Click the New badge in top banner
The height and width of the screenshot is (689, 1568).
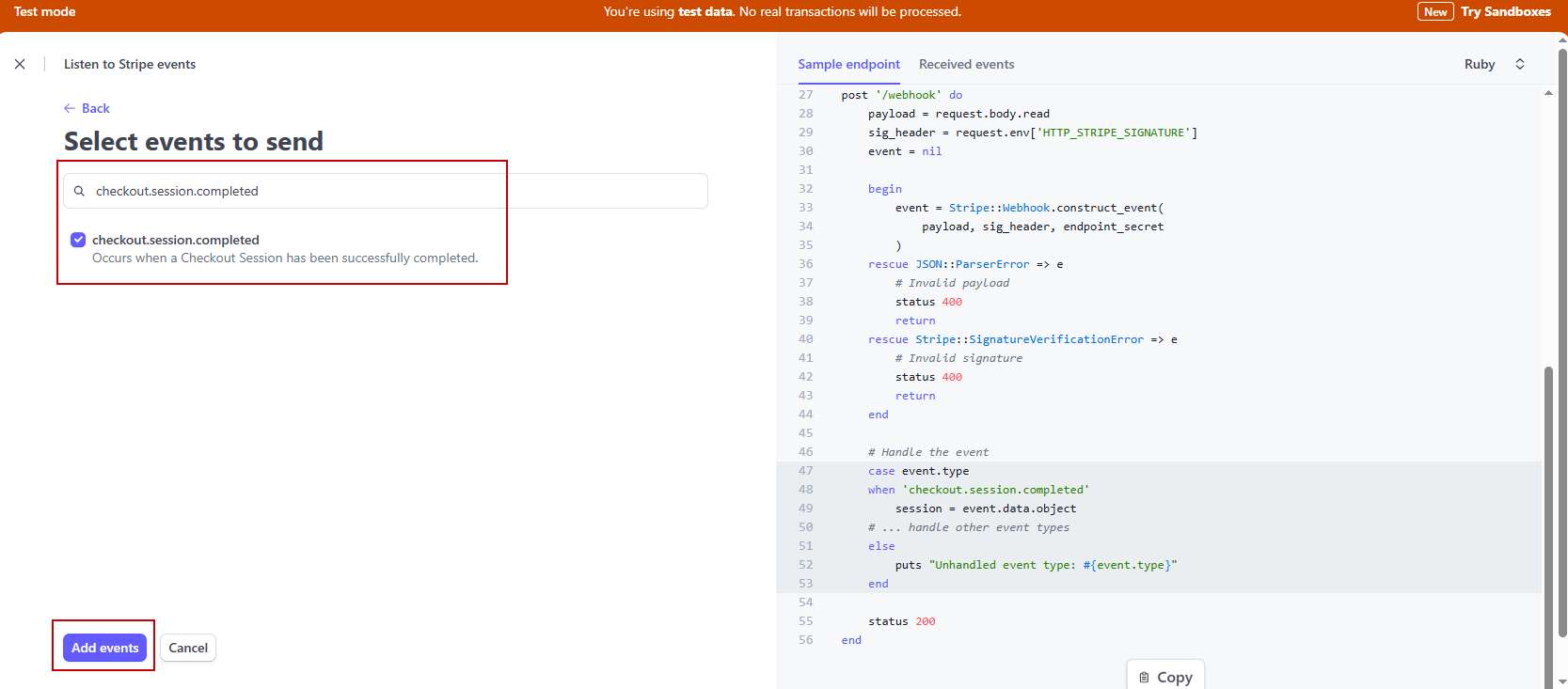point(1435,11)
